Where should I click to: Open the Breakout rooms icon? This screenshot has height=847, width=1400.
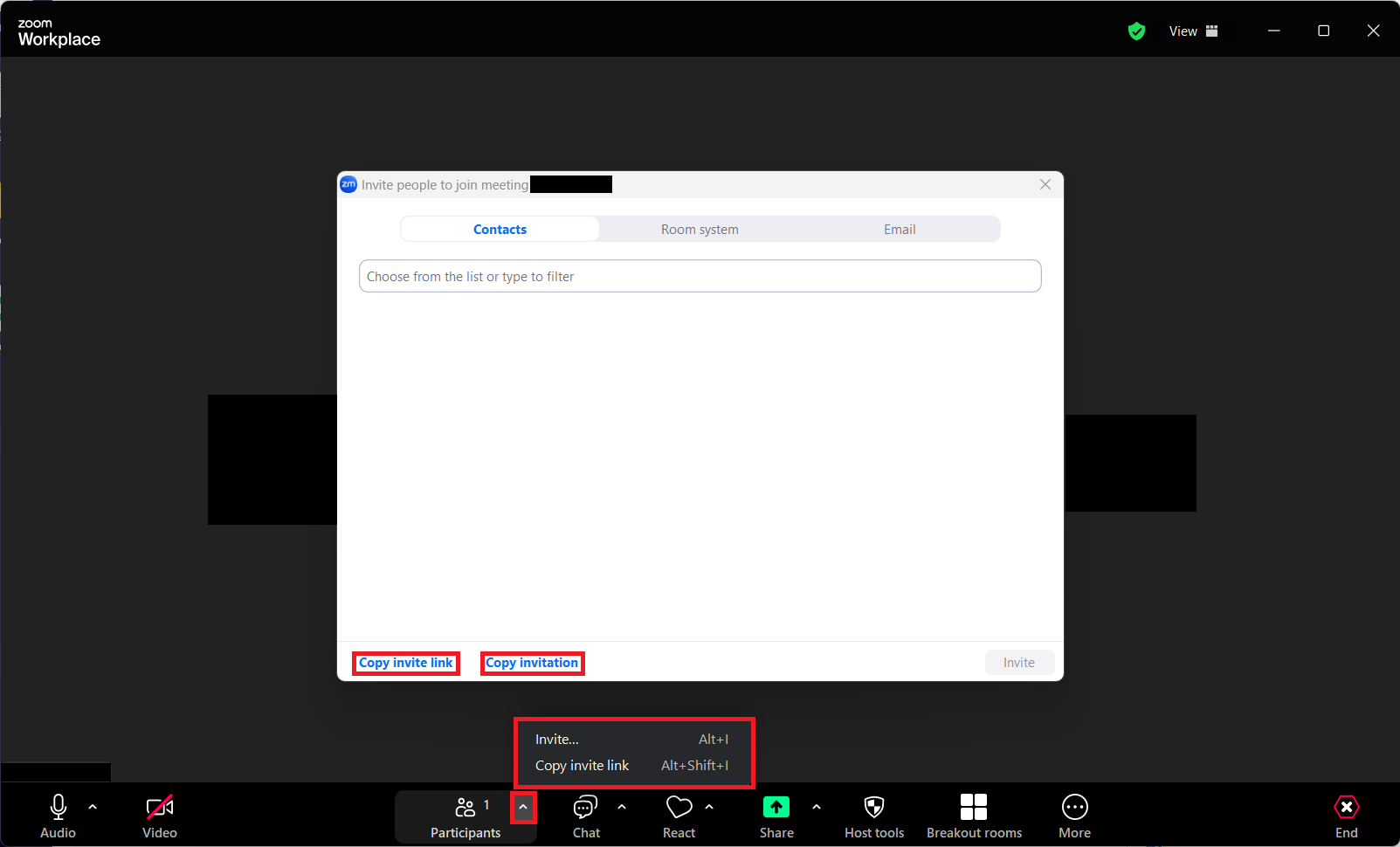click(x=973, y=807)
